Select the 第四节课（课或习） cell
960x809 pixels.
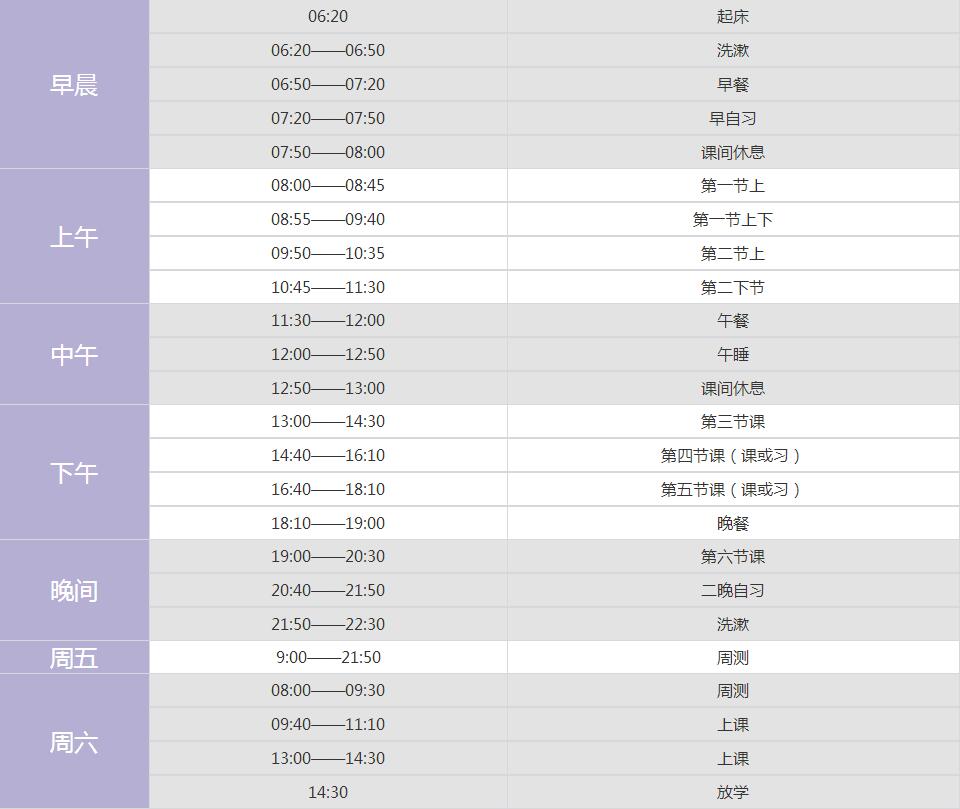point(733,455)
